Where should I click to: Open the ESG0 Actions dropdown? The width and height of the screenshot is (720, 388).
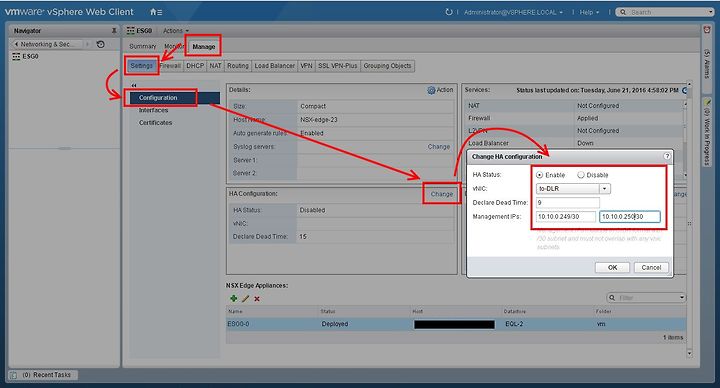pos(176,31)
